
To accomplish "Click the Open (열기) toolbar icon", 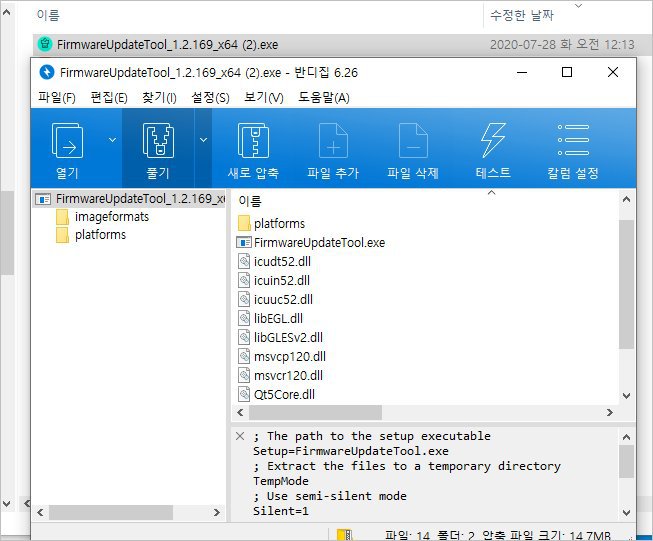I will point(67,143).
